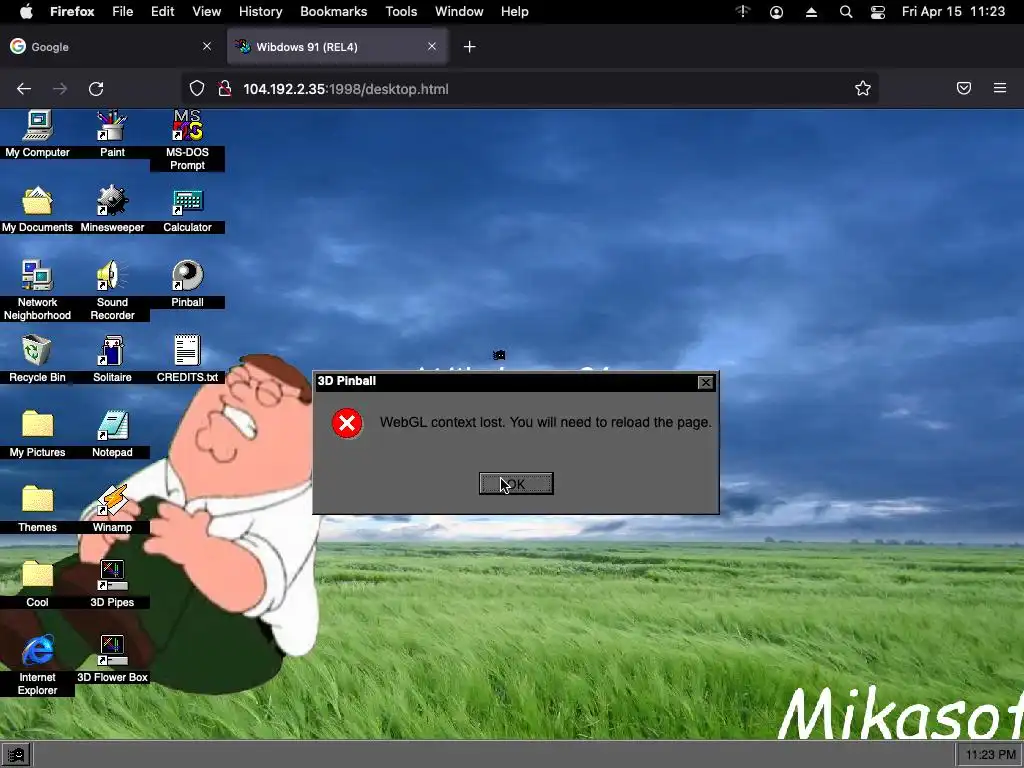Launch the Paint shortcut

click(x=112, y=134)
